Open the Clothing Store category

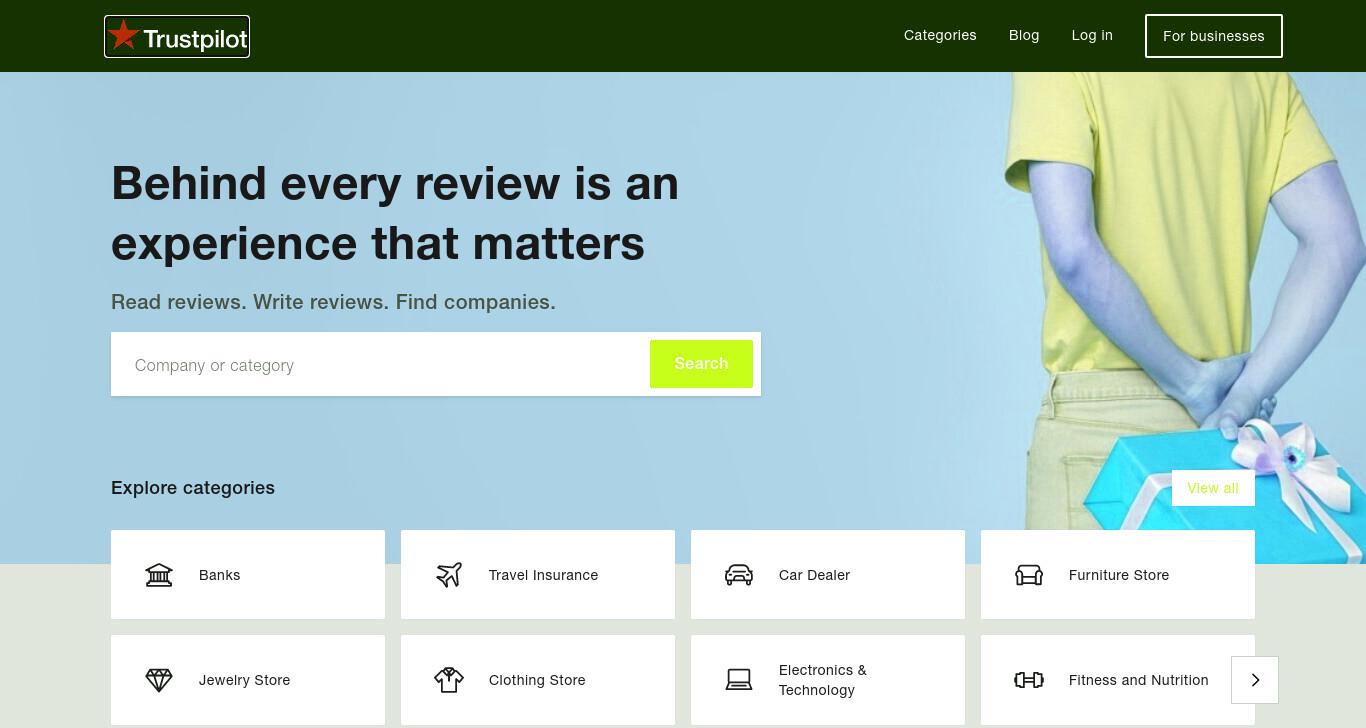tap(538, 680)
